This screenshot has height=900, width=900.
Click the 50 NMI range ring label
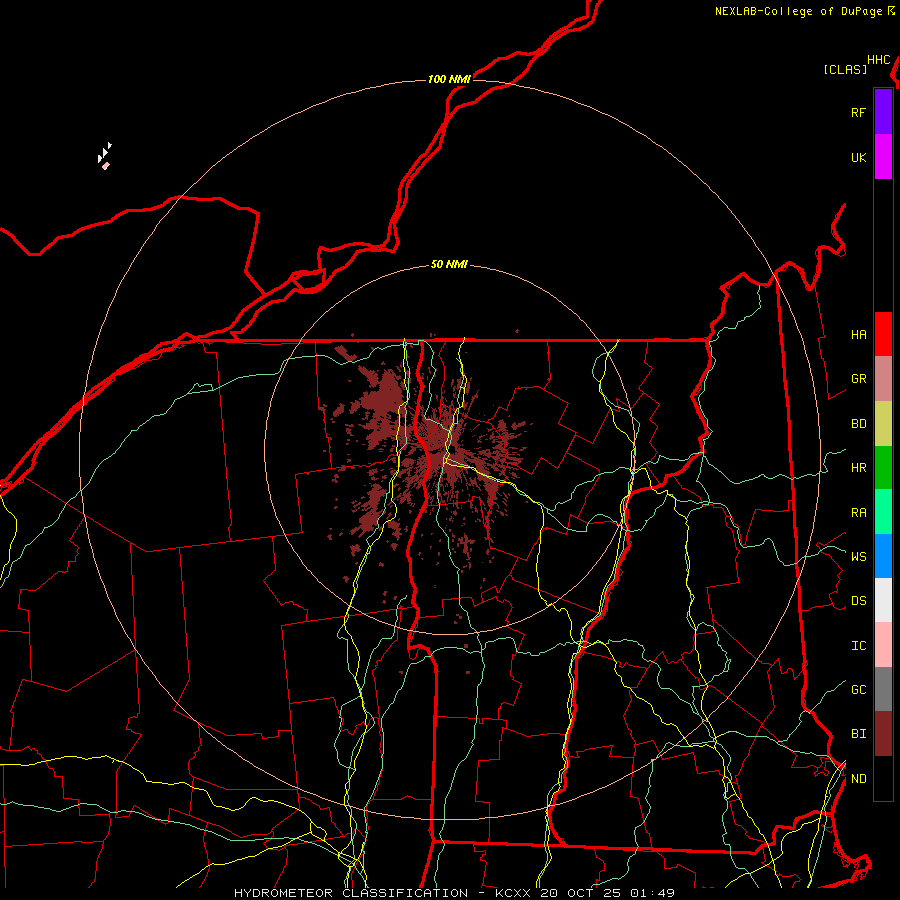[449, 264]
